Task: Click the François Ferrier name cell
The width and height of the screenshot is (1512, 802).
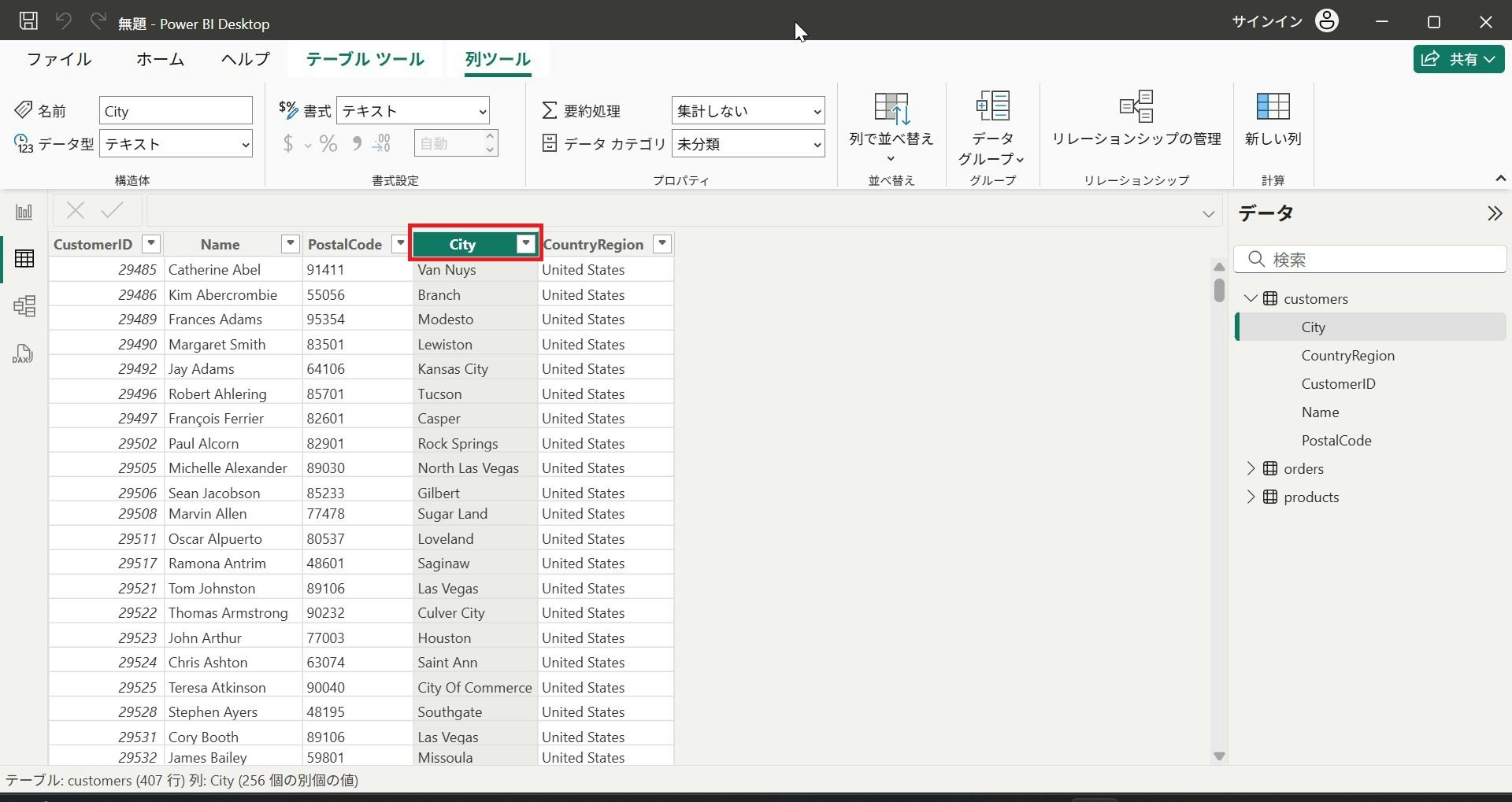Action: (x=233, y=418)
